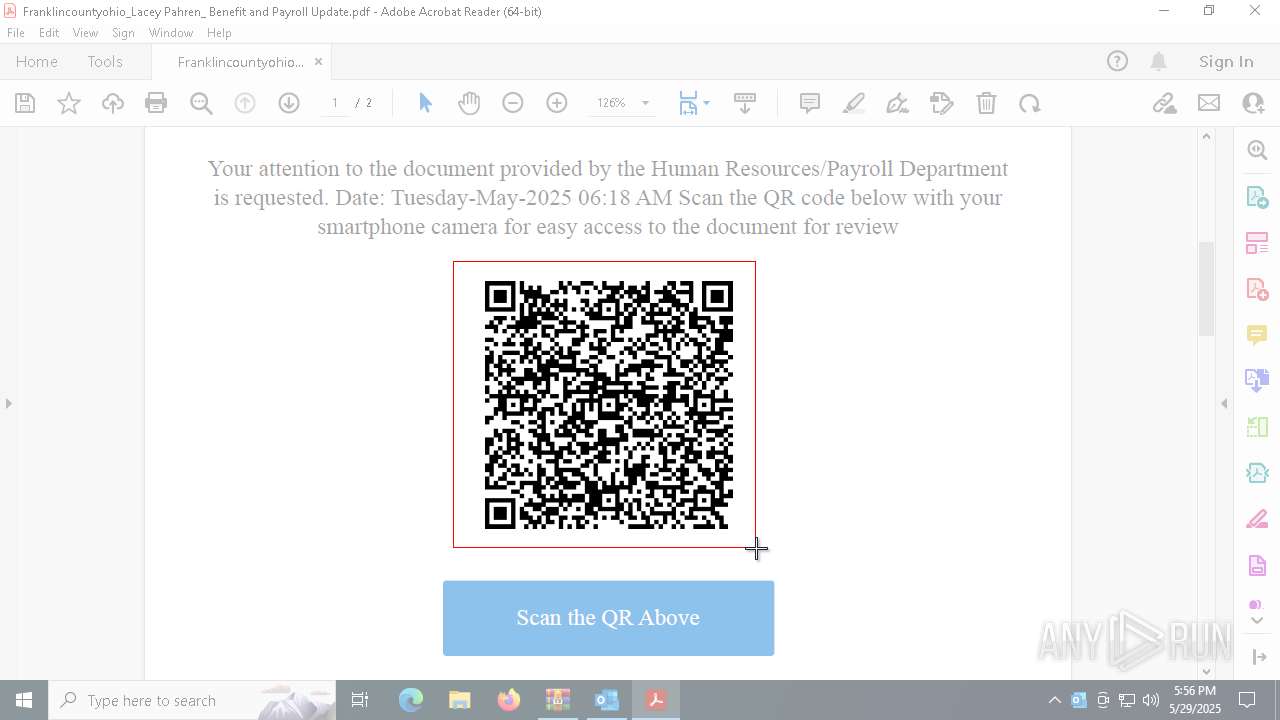Click the Save file icon
This screenshot has height=720, width=1280.
tap(25, 103)
